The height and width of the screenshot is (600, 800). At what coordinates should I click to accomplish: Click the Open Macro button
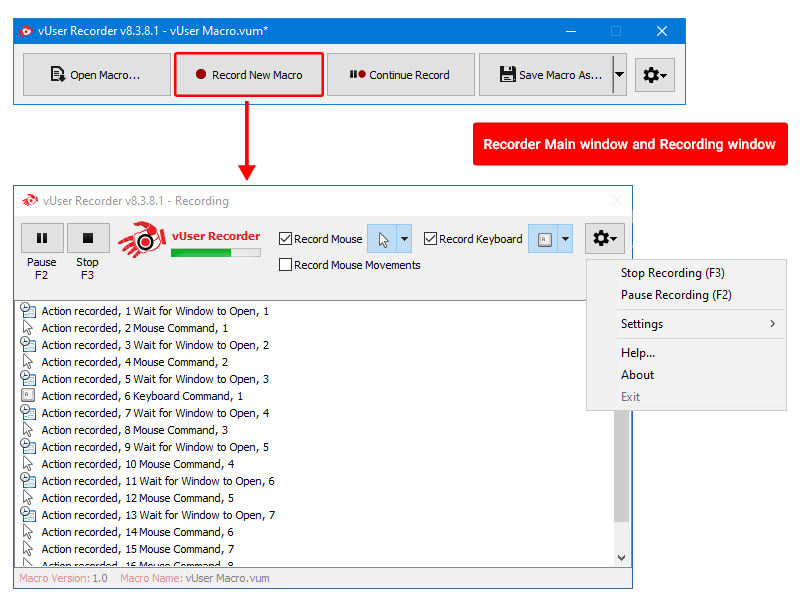click(x=96, y=75)
